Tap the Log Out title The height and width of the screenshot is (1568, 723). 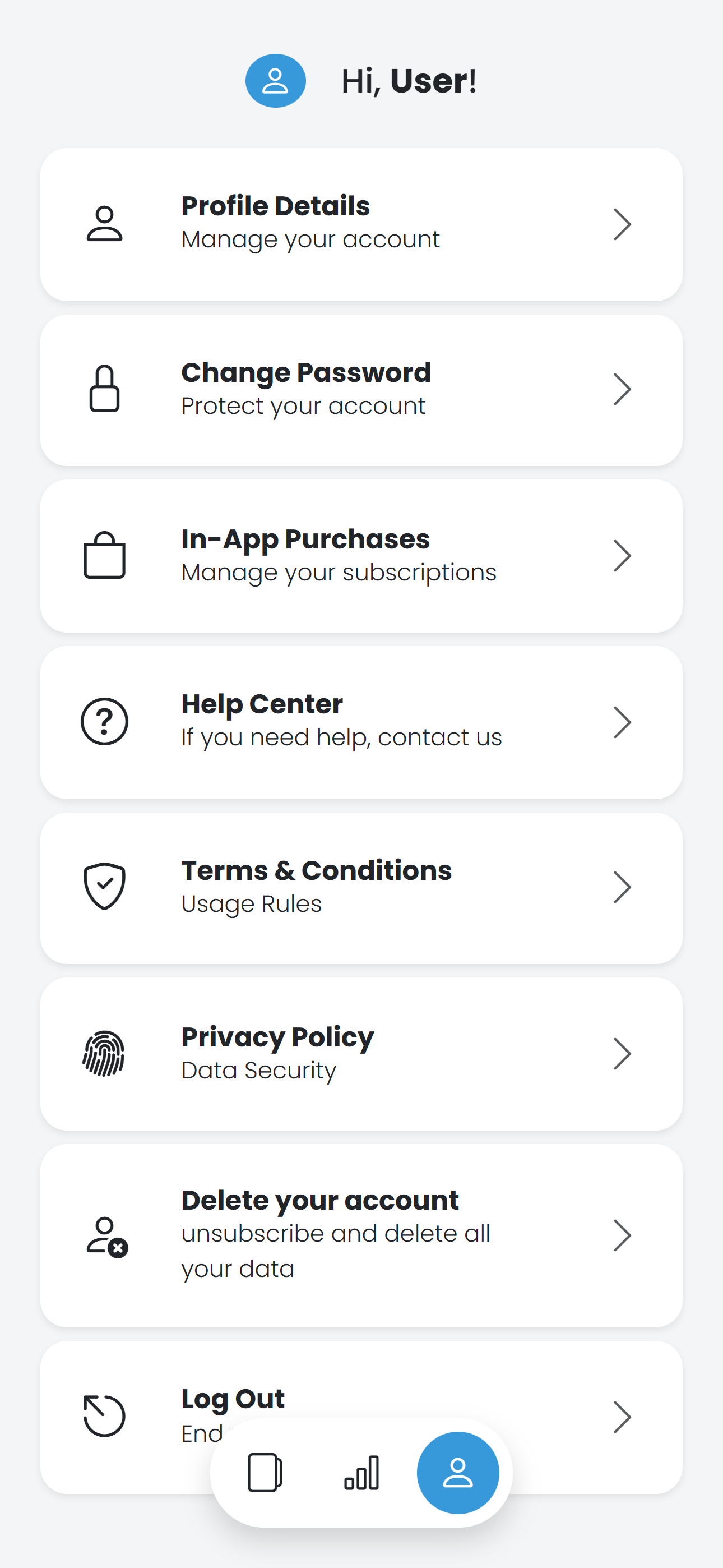(x=233, y=1399)
